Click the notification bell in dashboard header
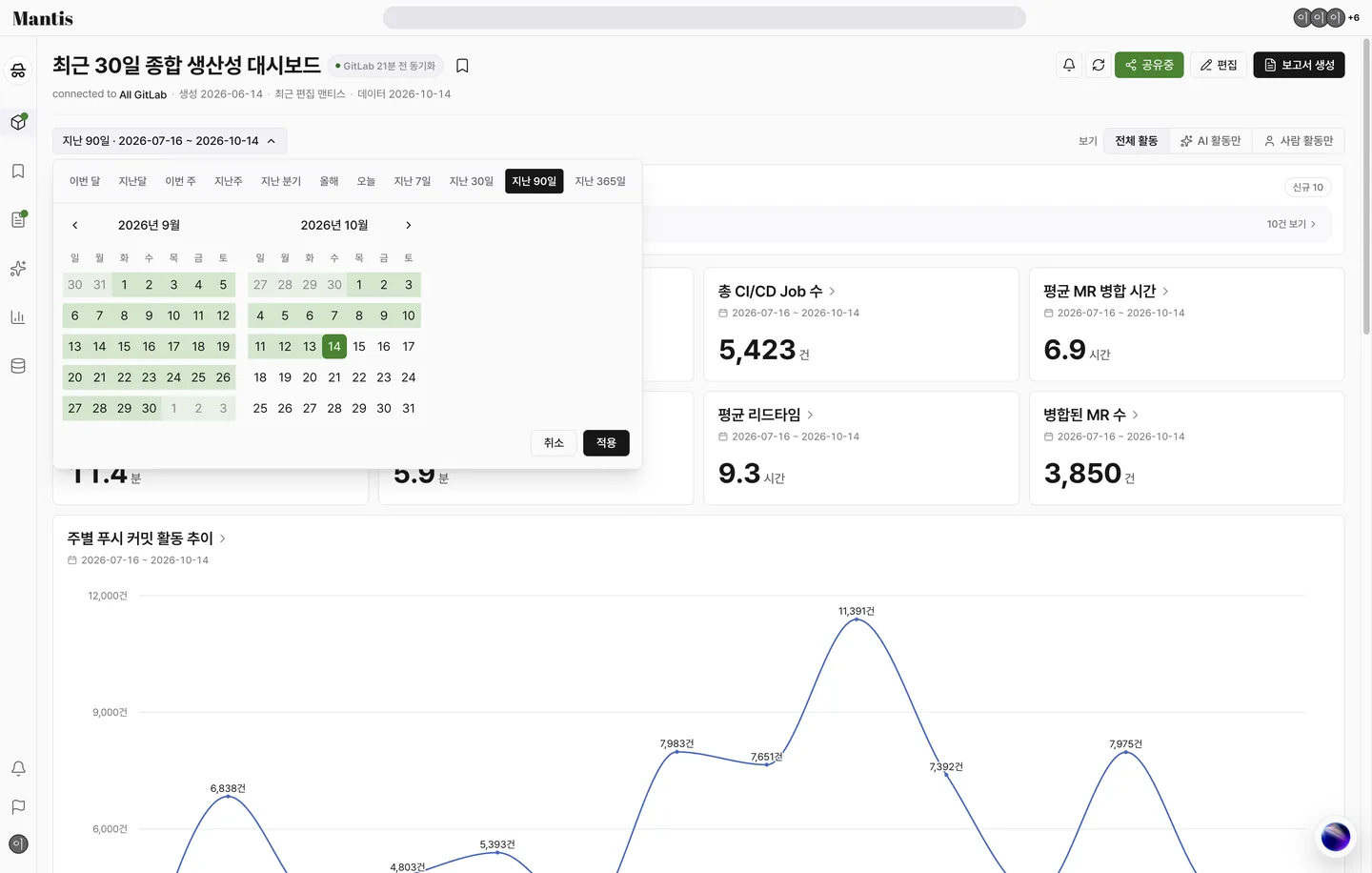The image size is (1372, 873). [x=1069, y=65]
